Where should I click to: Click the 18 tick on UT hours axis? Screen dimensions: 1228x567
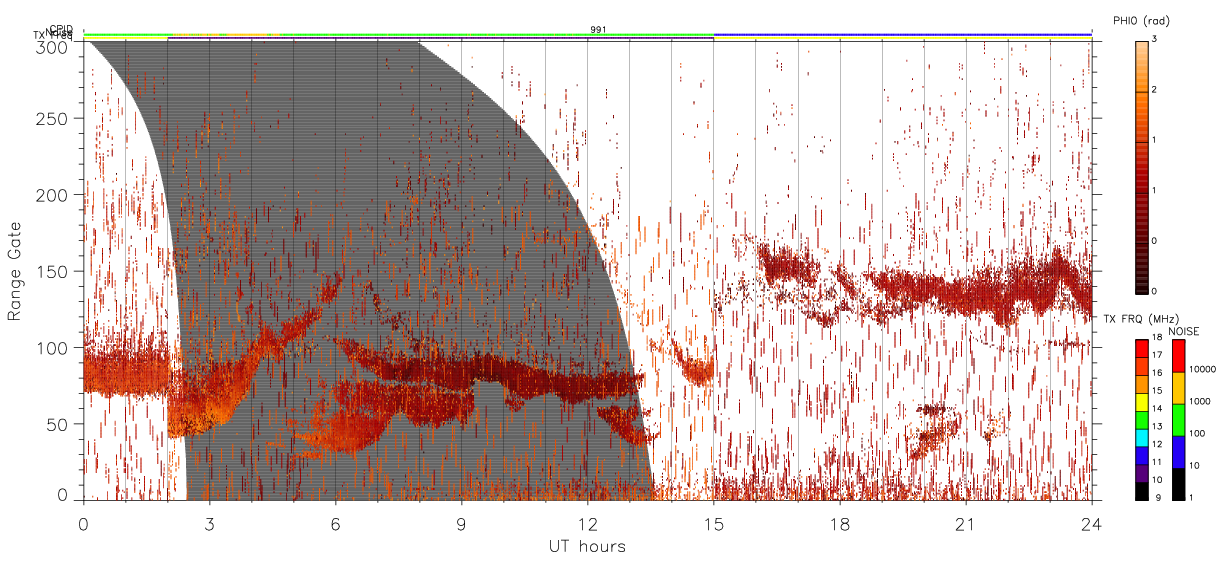[x=839, y=524]
